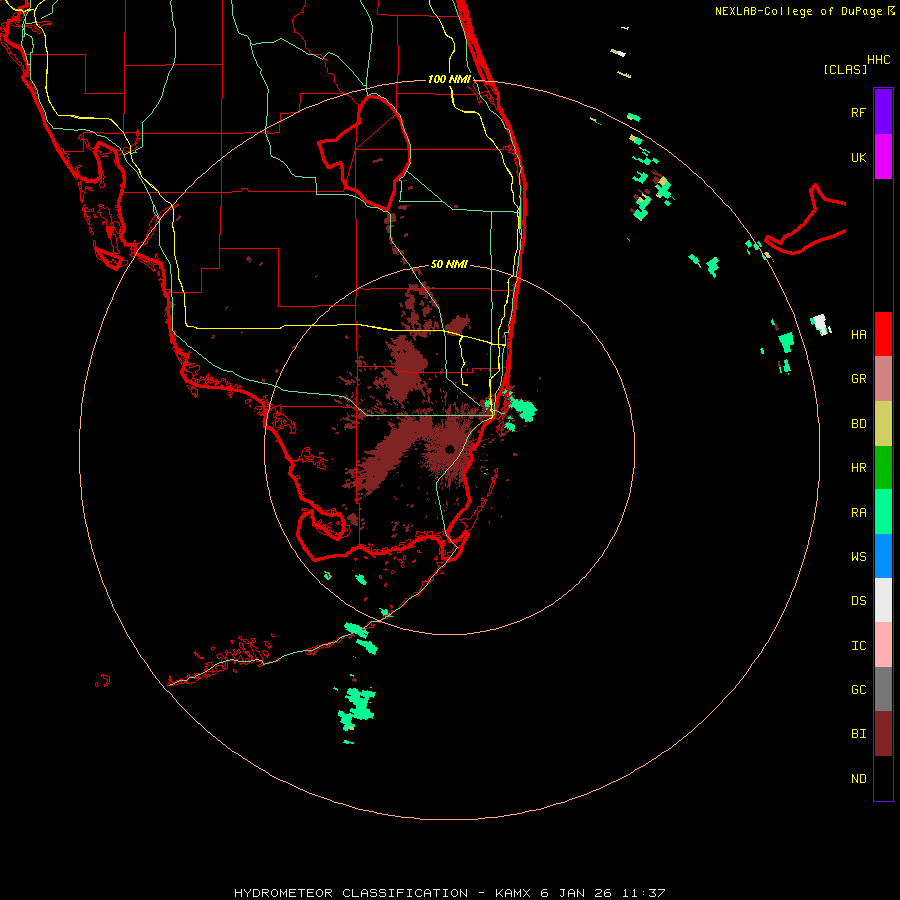
Task: Select the GR pink legend swatch
Action: (x=883, y=379)
